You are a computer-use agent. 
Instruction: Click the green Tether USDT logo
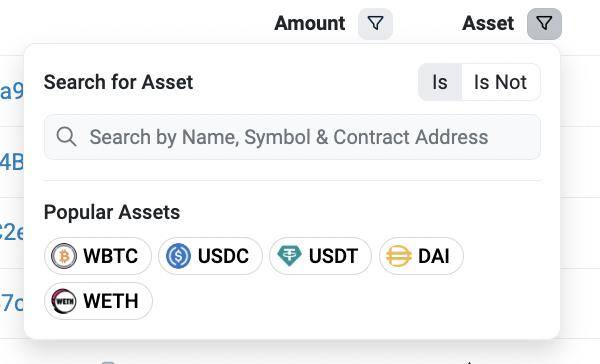(x=289, y=256)
